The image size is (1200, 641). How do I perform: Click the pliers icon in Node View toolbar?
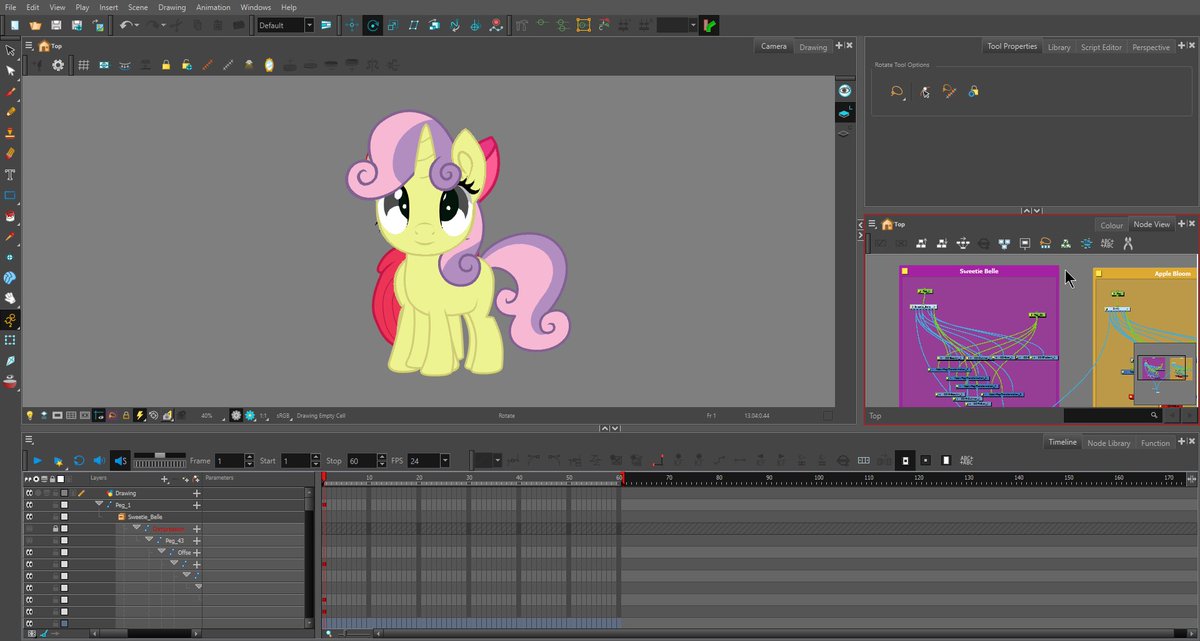[1127, 243]
